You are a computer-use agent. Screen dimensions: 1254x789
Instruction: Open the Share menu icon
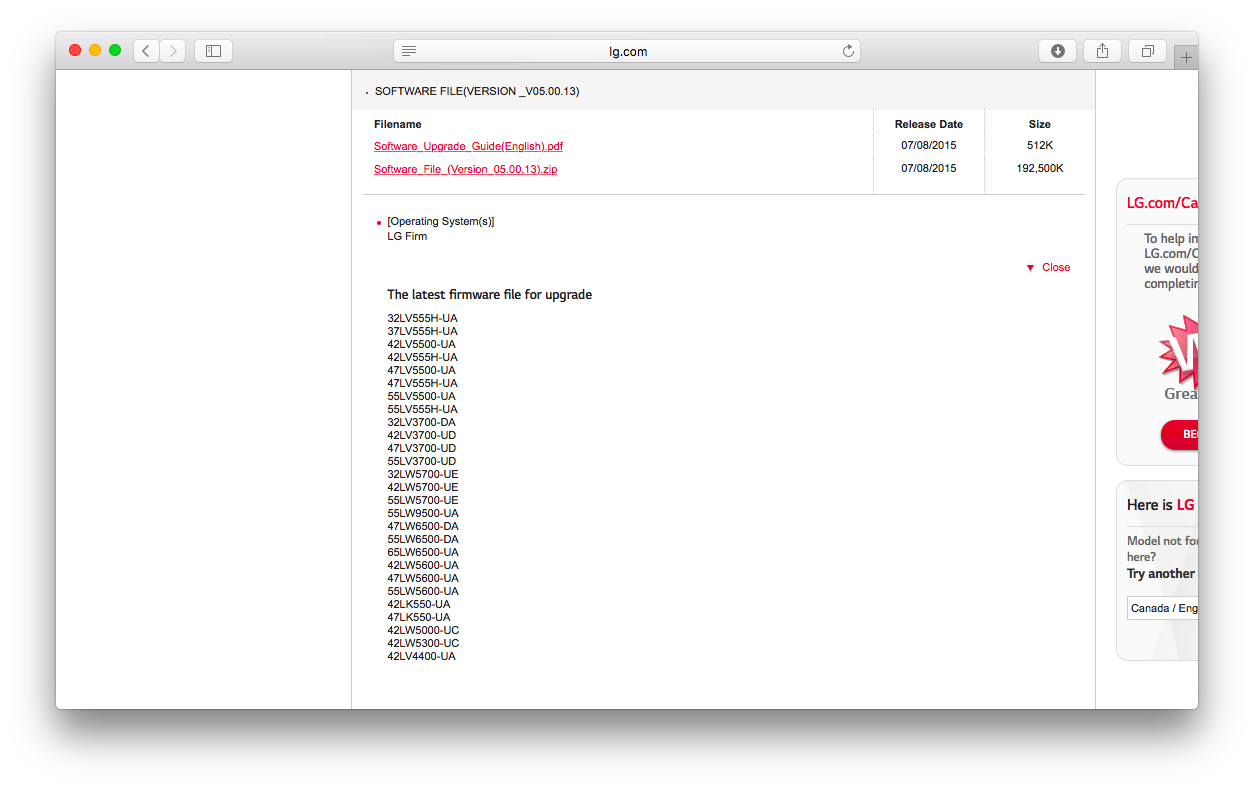pyautogui.click(x=1102, y=51)
